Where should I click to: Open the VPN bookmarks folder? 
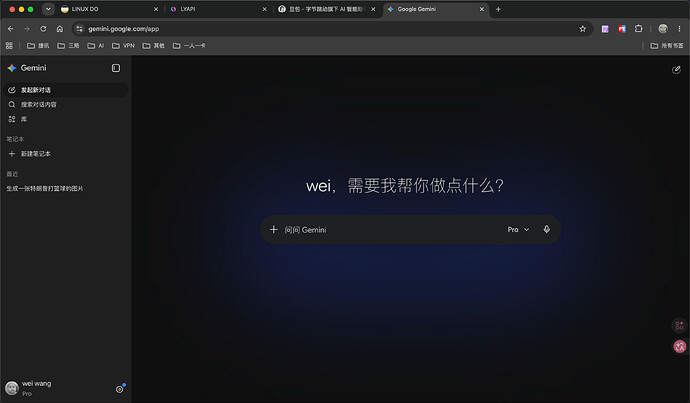click(123, 45)
